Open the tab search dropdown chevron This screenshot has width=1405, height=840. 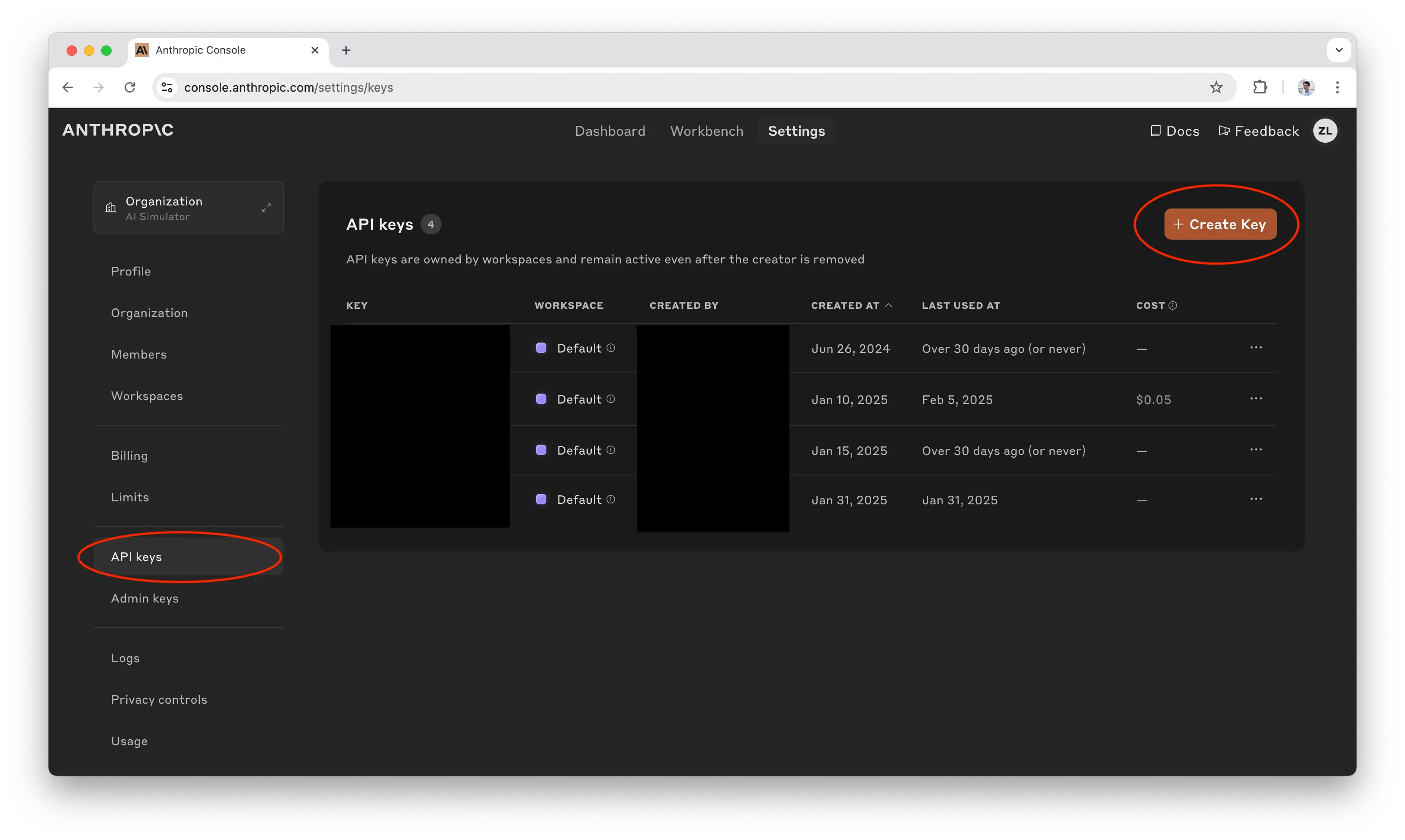[1339, 50]
